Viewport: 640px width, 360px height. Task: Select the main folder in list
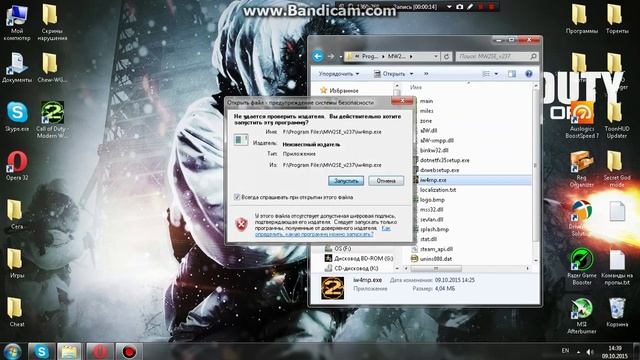coord(427,101)
